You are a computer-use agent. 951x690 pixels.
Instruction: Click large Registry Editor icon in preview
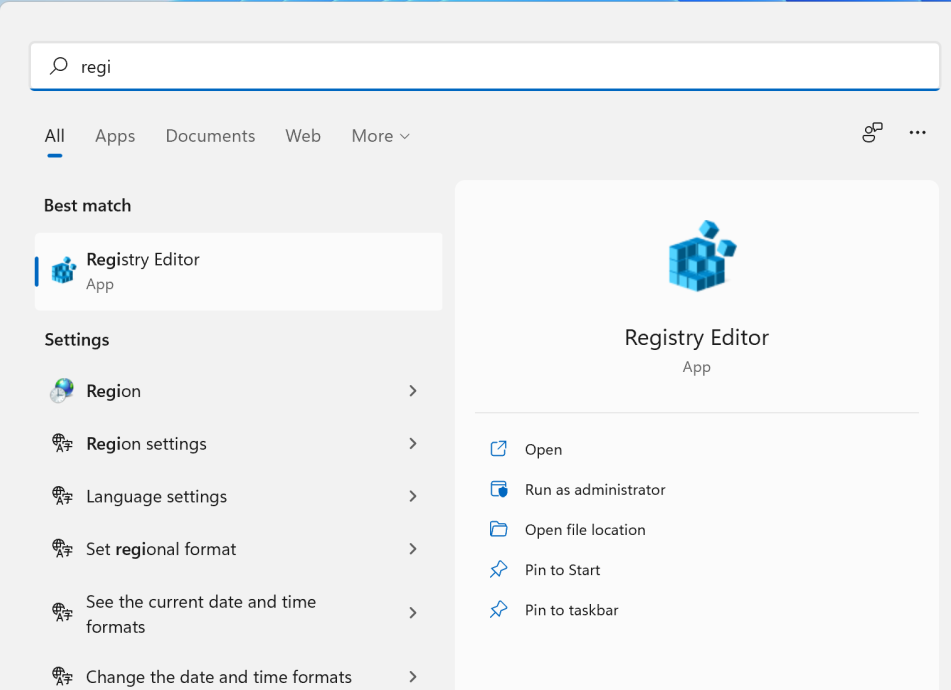pos(702,256)
